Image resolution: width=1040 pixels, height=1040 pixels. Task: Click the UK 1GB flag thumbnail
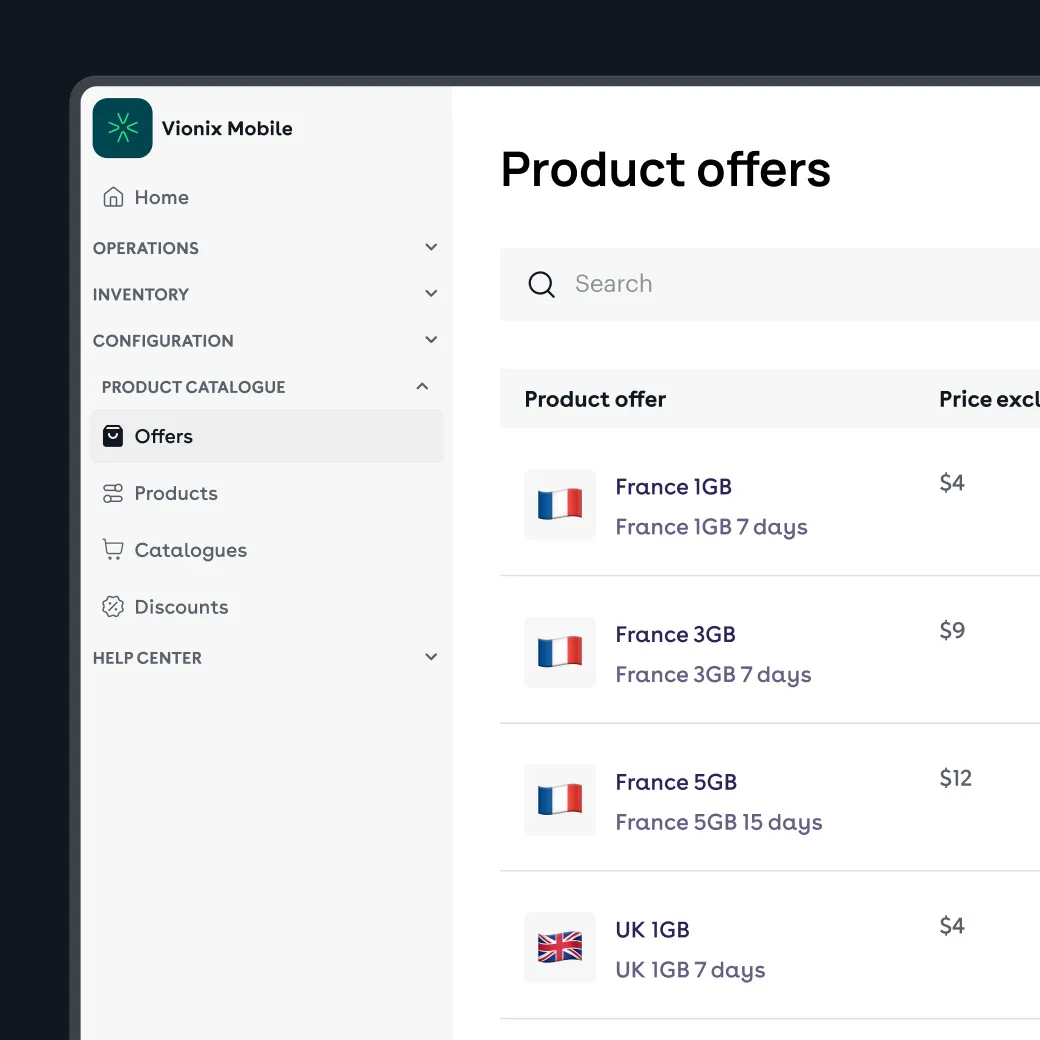click(x=560, y=947)
